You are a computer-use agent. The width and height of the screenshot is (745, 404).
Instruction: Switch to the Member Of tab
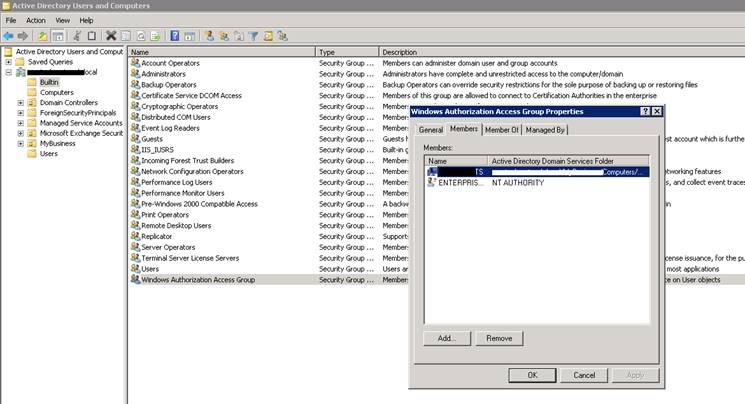coord(502,130)
